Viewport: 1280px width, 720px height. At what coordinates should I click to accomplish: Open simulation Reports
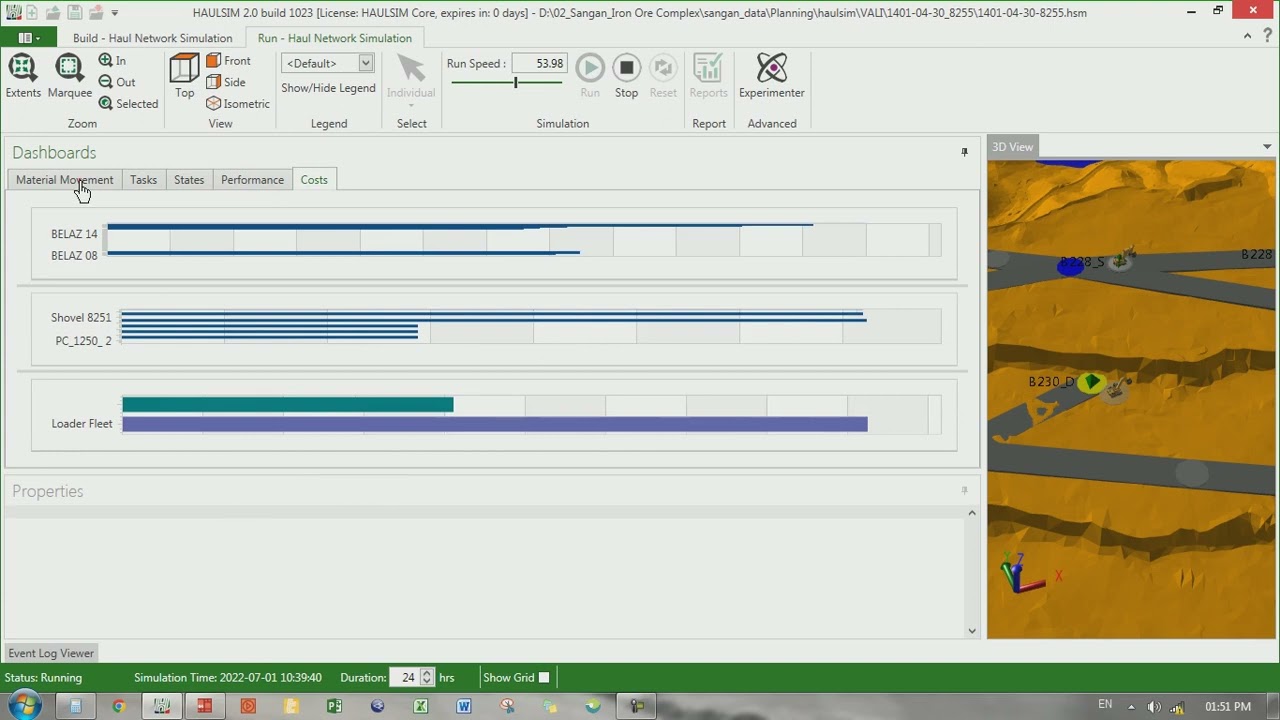tap(708, 77)
